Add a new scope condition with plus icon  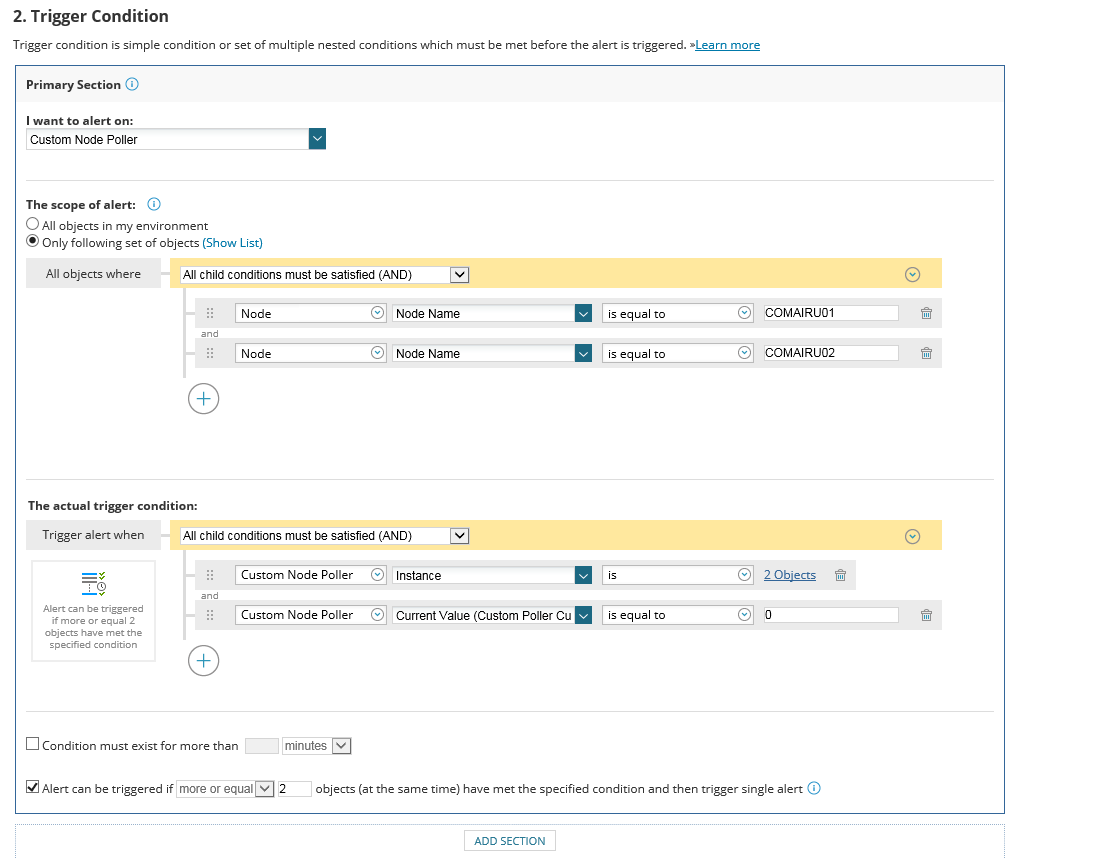[203, 399]
